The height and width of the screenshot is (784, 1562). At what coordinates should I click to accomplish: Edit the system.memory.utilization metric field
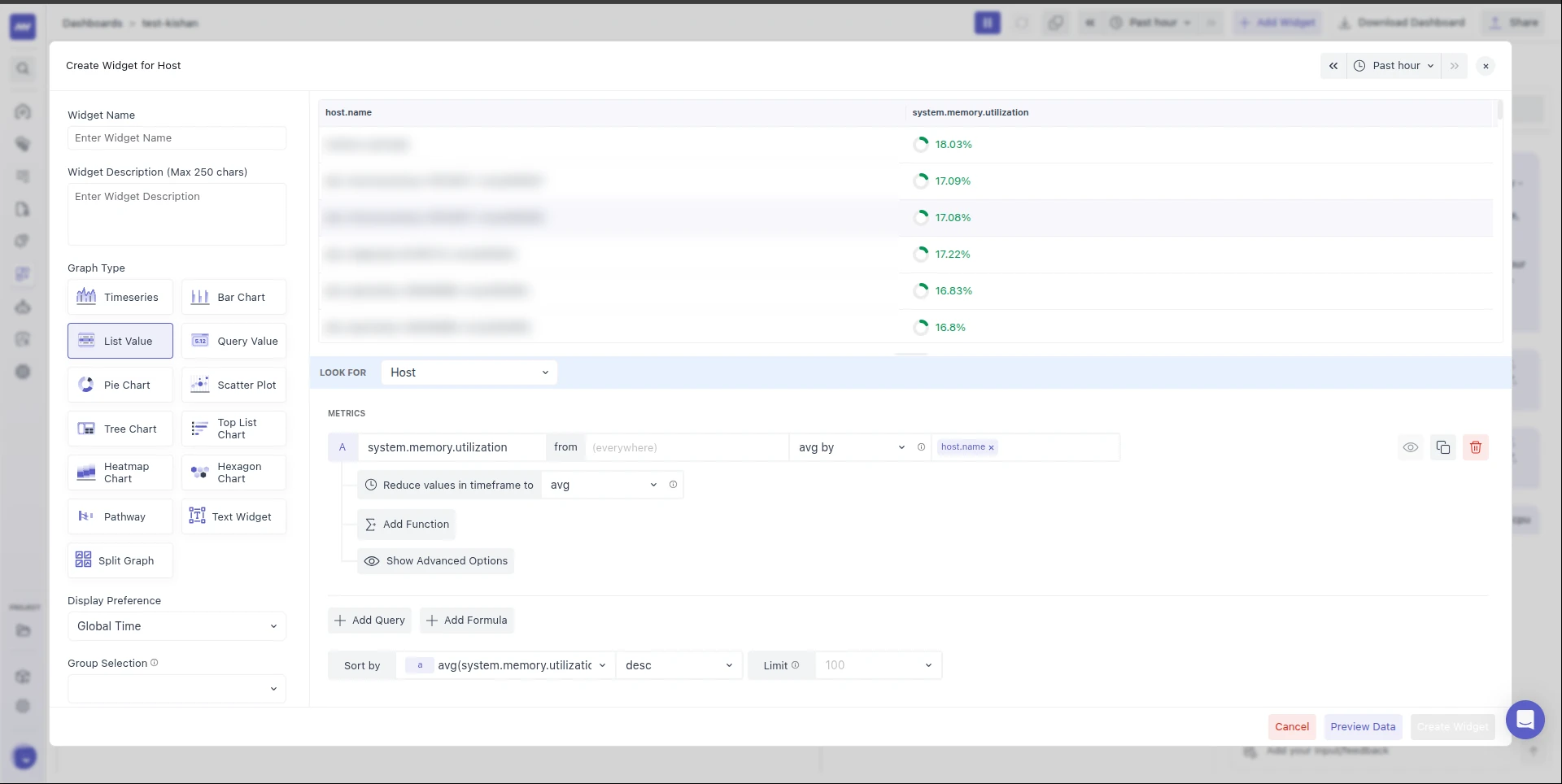452,447
